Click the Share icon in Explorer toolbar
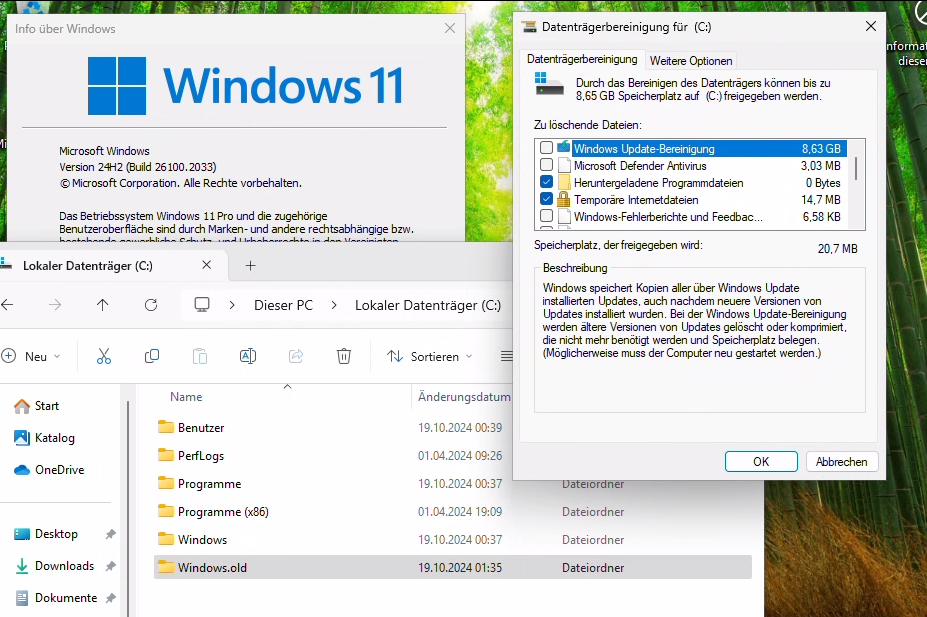This screenshot has height=617, width=927. coord(296,356)
